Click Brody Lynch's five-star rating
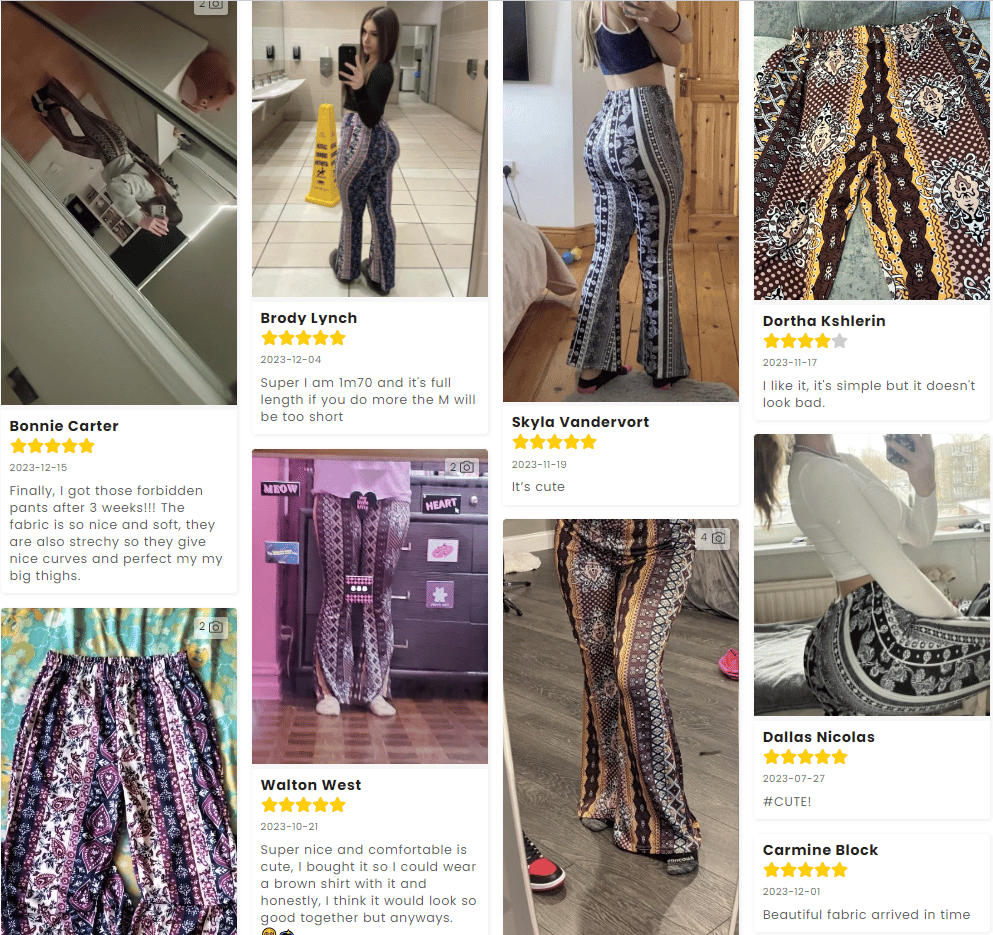Screen dimensions: 993x935 point(303,338)
